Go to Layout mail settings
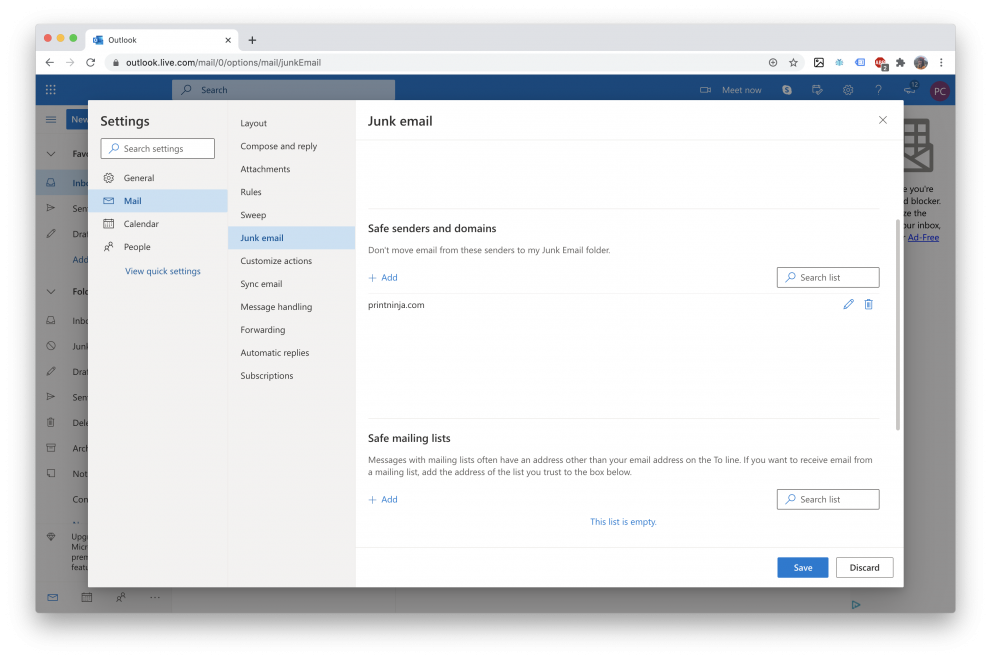 coord(291,123)
